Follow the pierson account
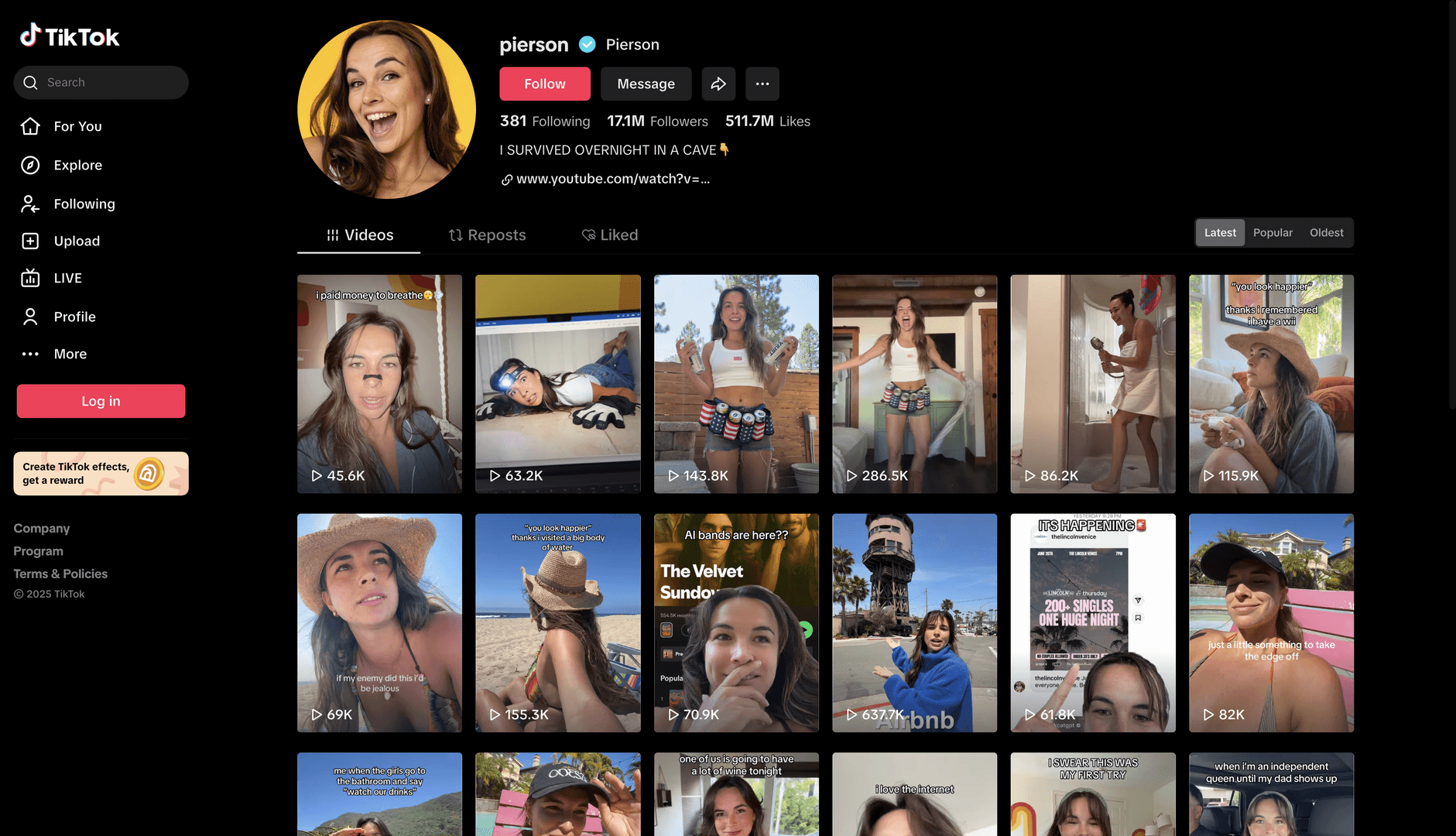The image size is (1456, 836). pyautogui.click(x=544, y=84)
